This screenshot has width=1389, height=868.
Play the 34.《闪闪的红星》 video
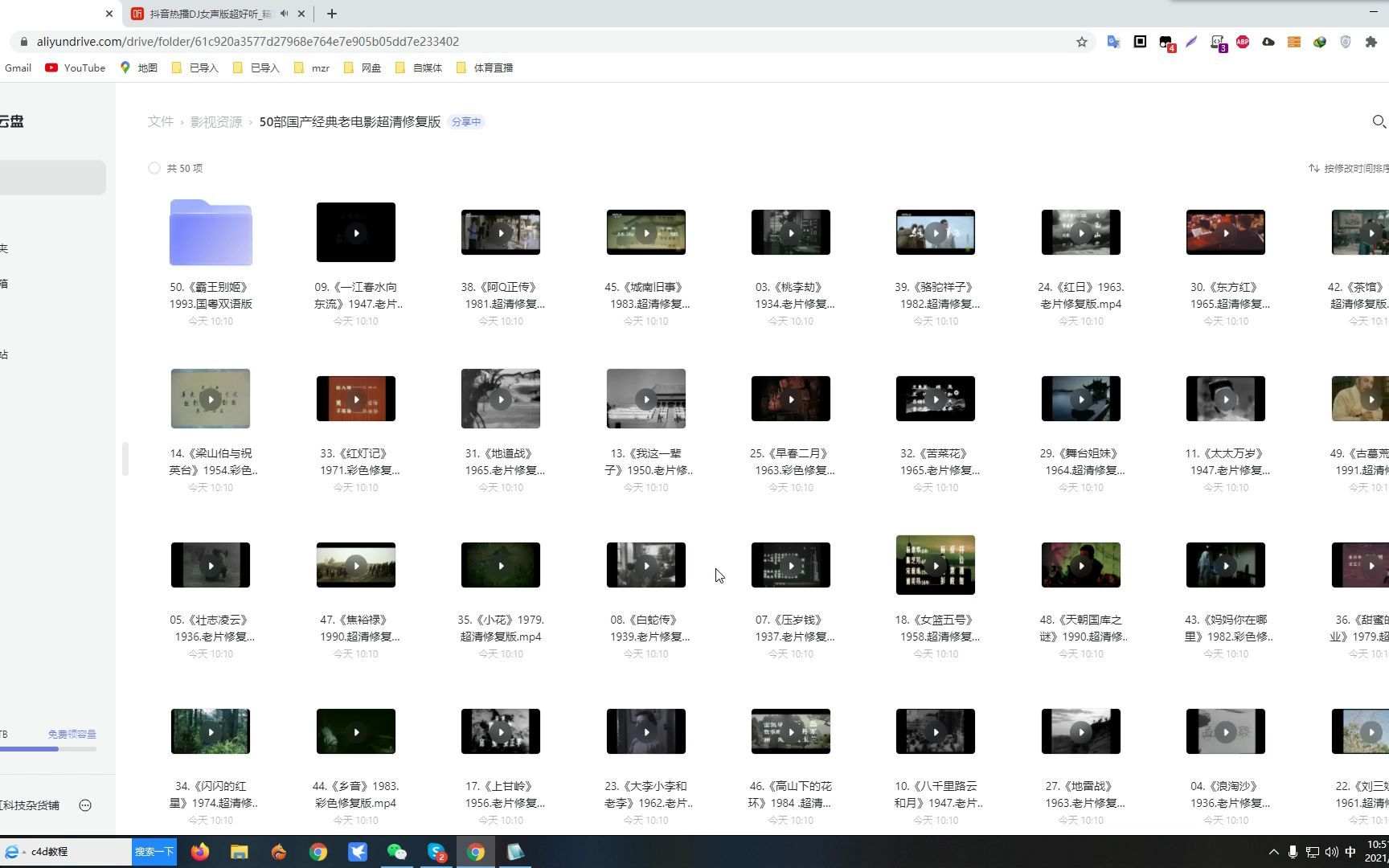pyautogui.click(x=211, y=731)
